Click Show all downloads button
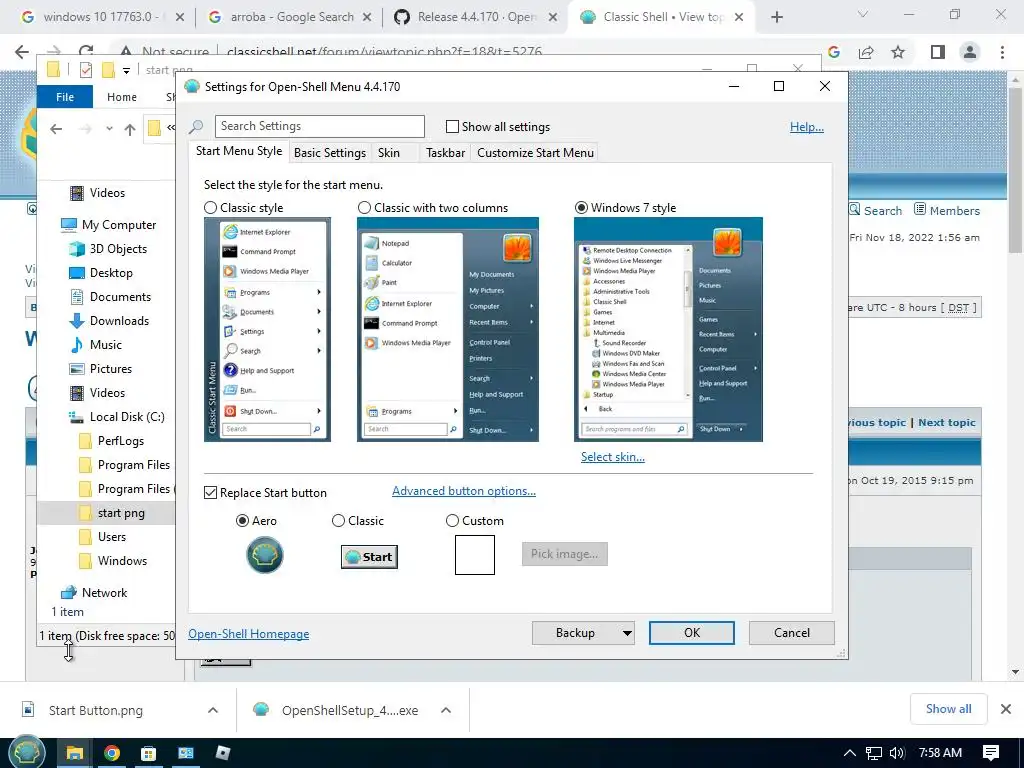Screen dimensions: 1024x768 click(948, 709)
